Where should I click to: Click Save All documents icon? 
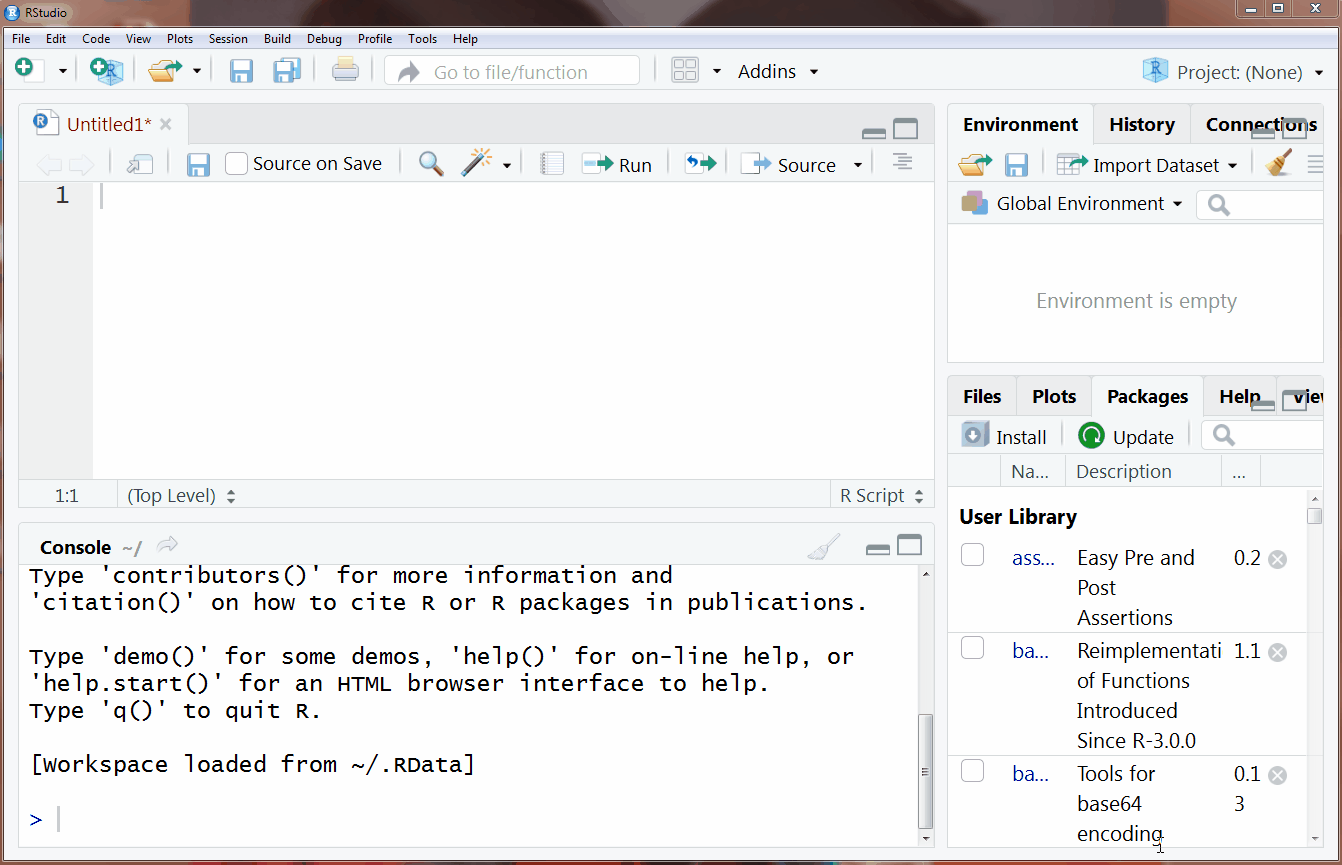coord(287,71)
